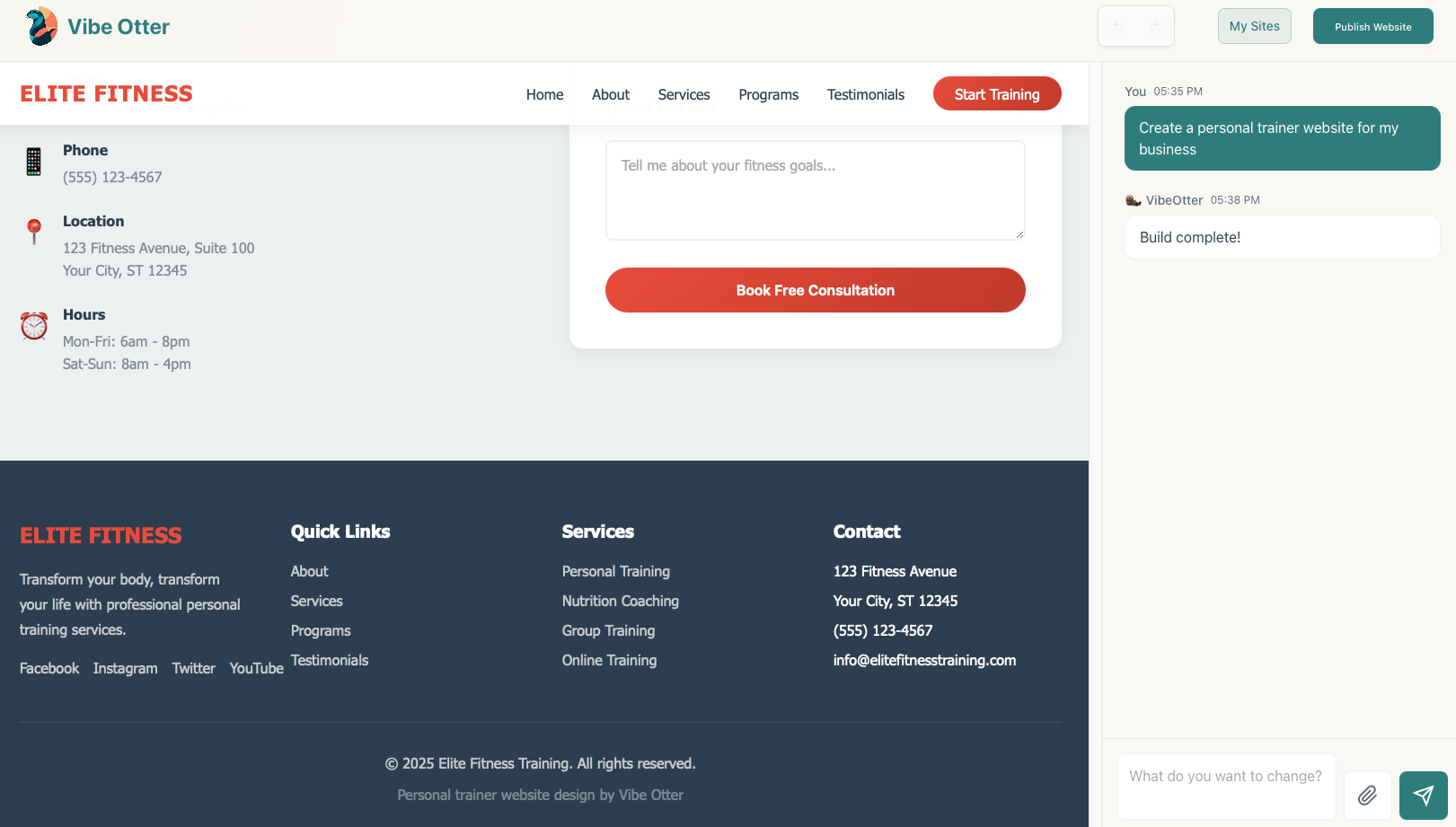The width and height of the screenshot is (1456, 827).
Task: Click the undo arrow icon
Action: pos(1117,26)
